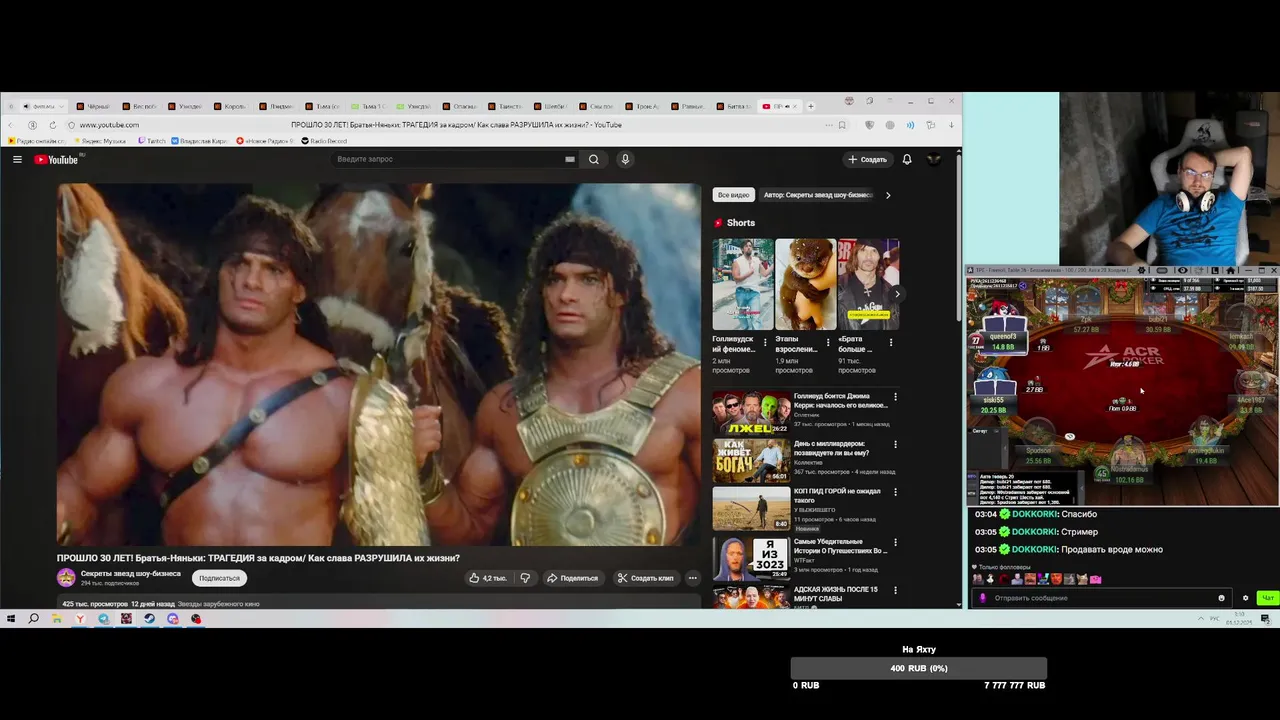Image resolution: width=1280 pixels, height=720 pixels.
Task: Open Steam from the taskbar
Action: [x=149, y=619]
